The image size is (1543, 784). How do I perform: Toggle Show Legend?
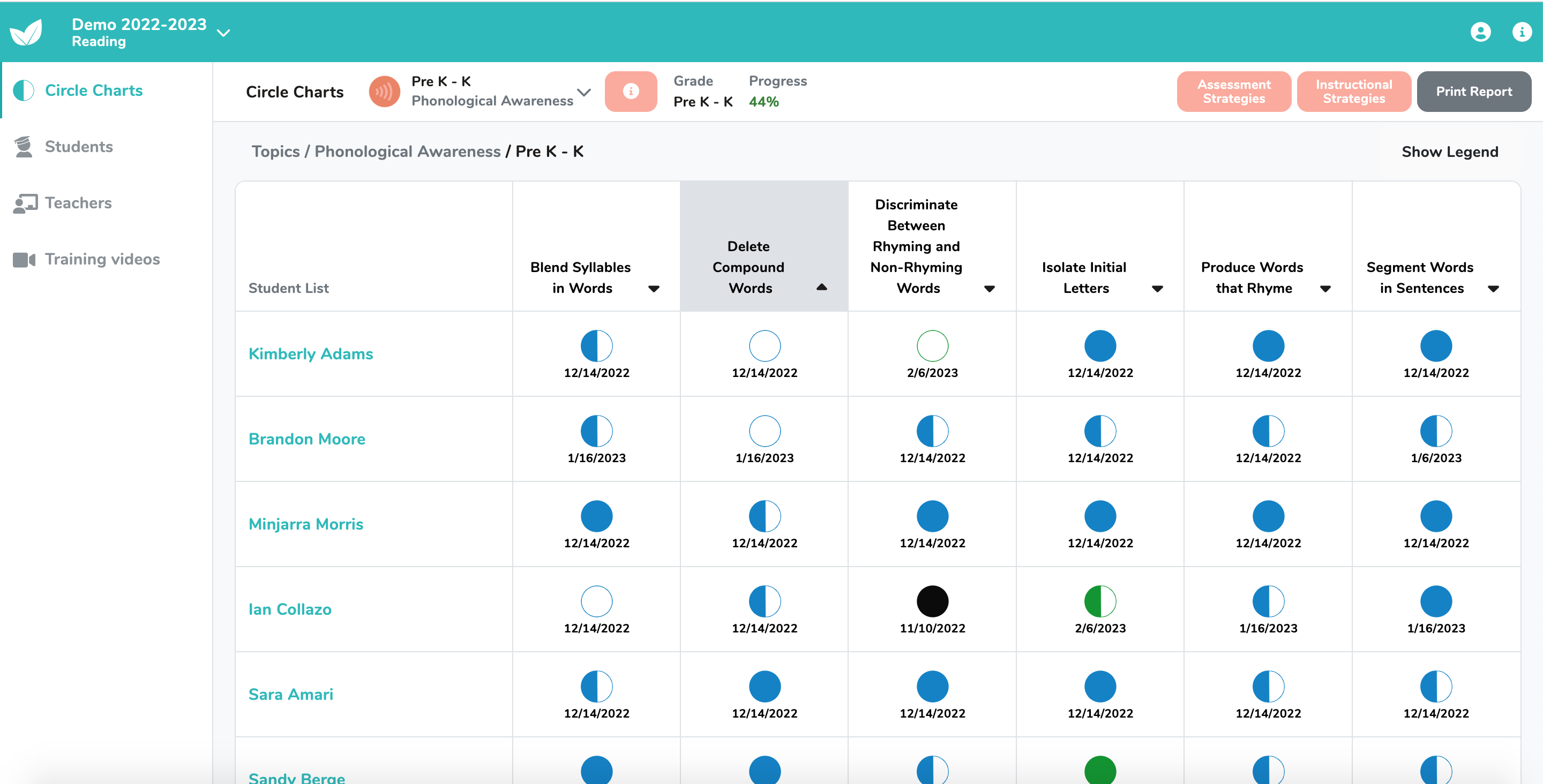1450,151
